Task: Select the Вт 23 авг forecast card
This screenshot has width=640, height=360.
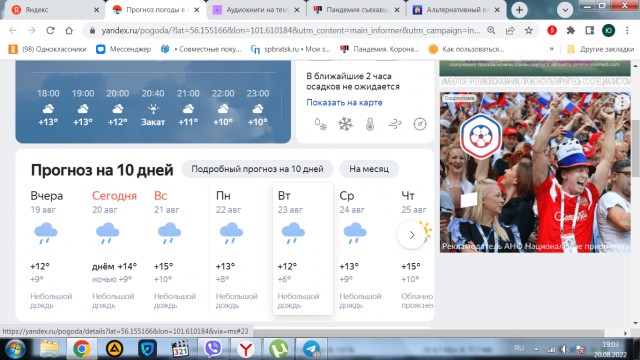Action: [303, 249]
